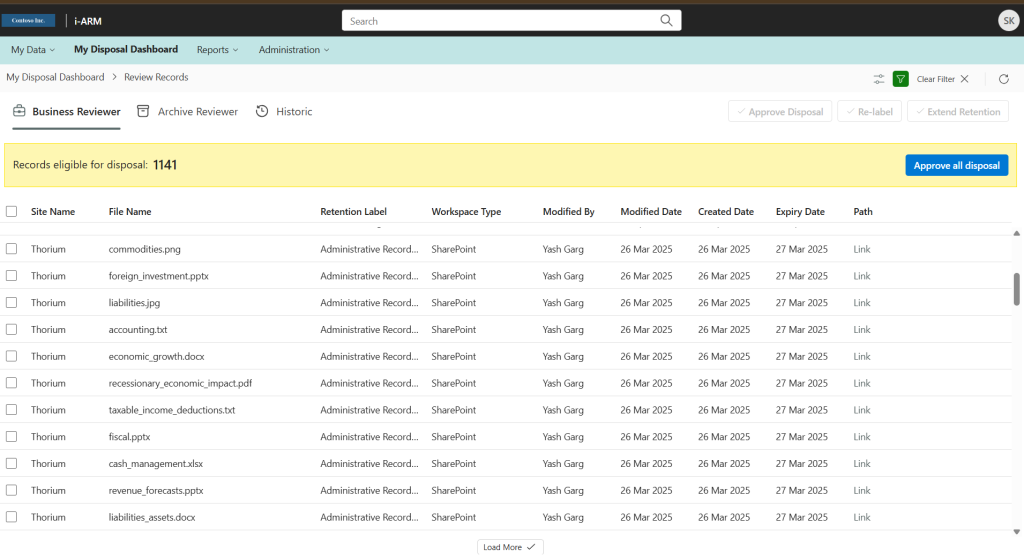
Task: Click the Load More button label
Action: pos(502,547)
